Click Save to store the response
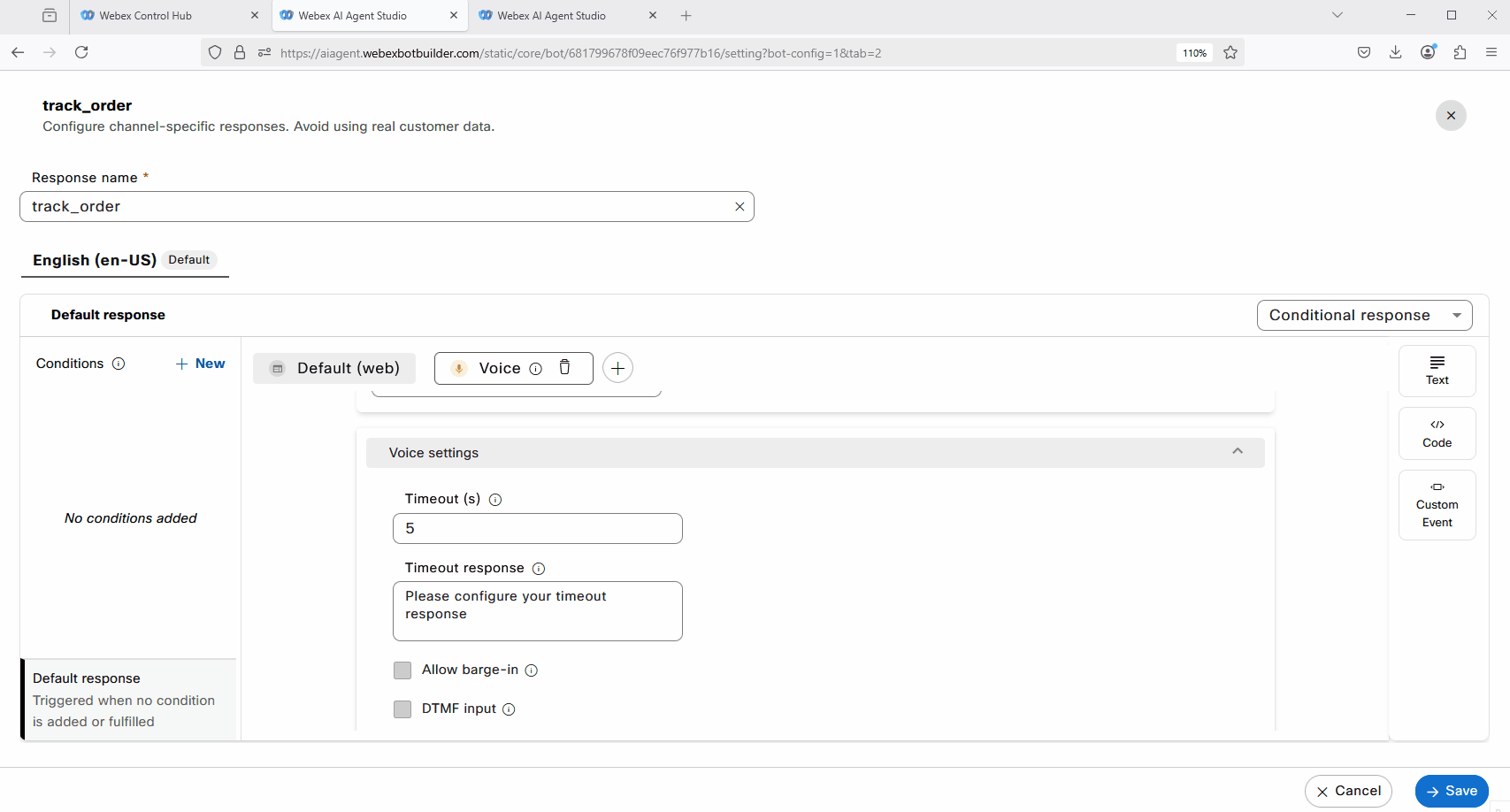 (1451, 791)
